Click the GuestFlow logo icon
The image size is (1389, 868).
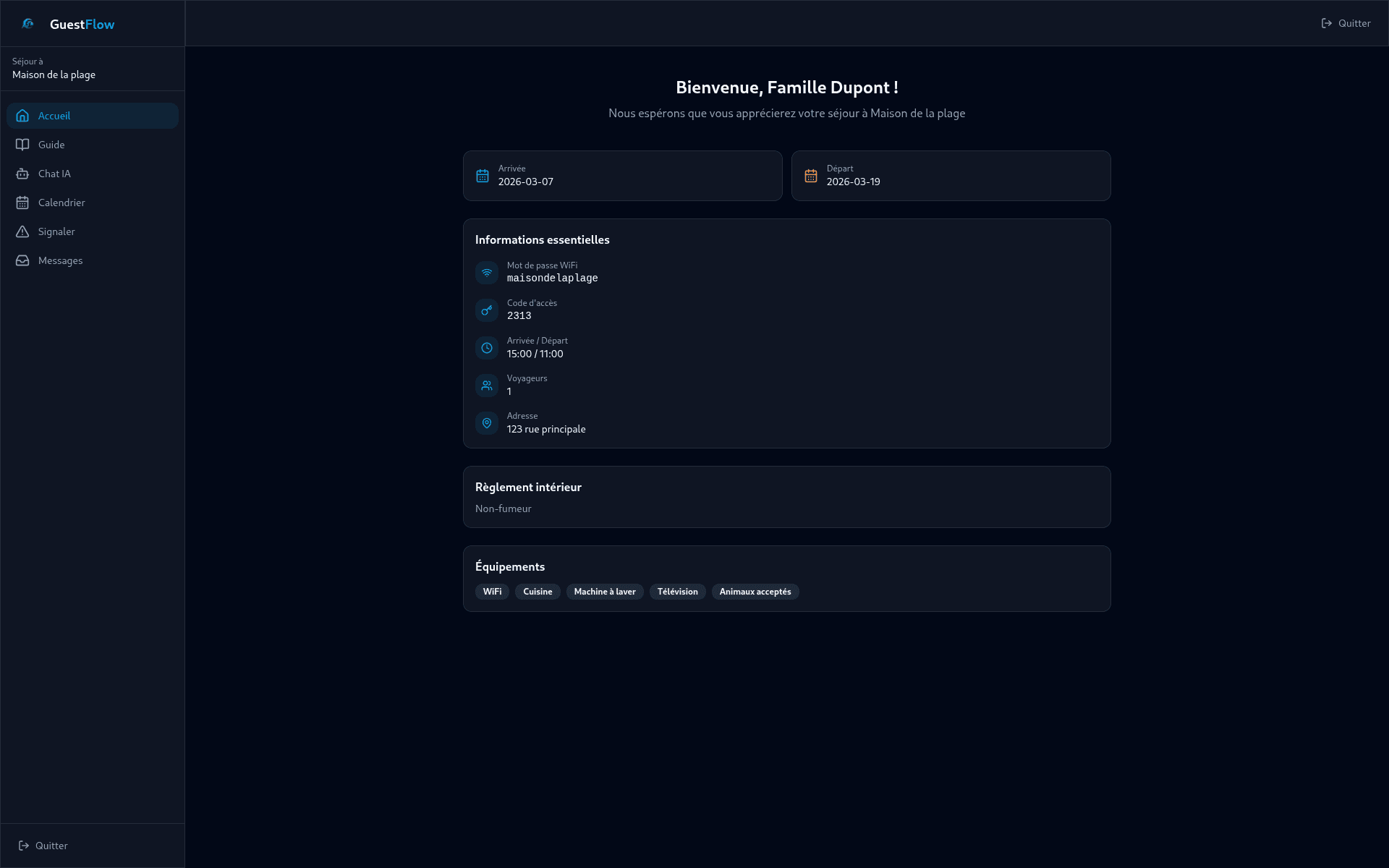click(x=28, y=24)
